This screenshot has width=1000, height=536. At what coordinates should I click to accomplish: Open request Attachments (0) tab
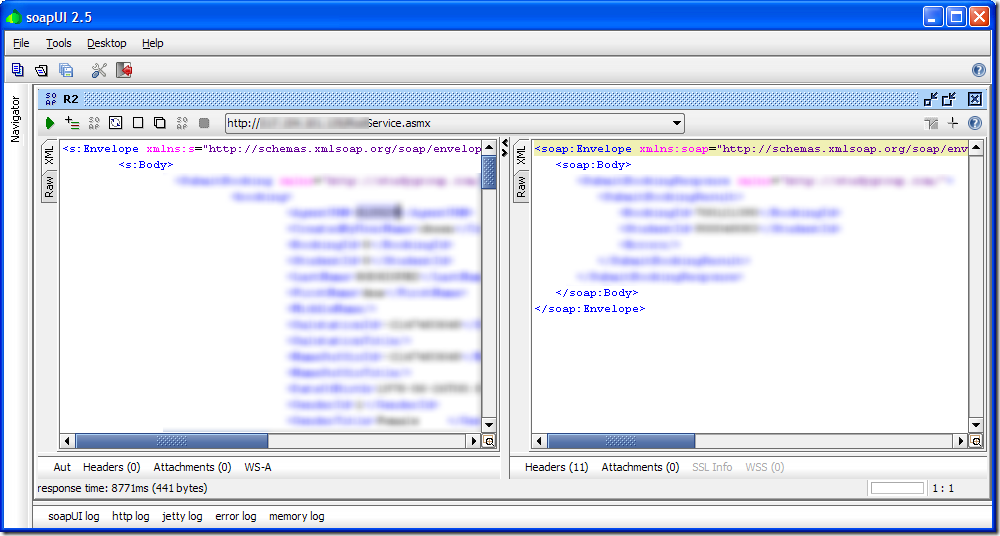tap(192, 467)
